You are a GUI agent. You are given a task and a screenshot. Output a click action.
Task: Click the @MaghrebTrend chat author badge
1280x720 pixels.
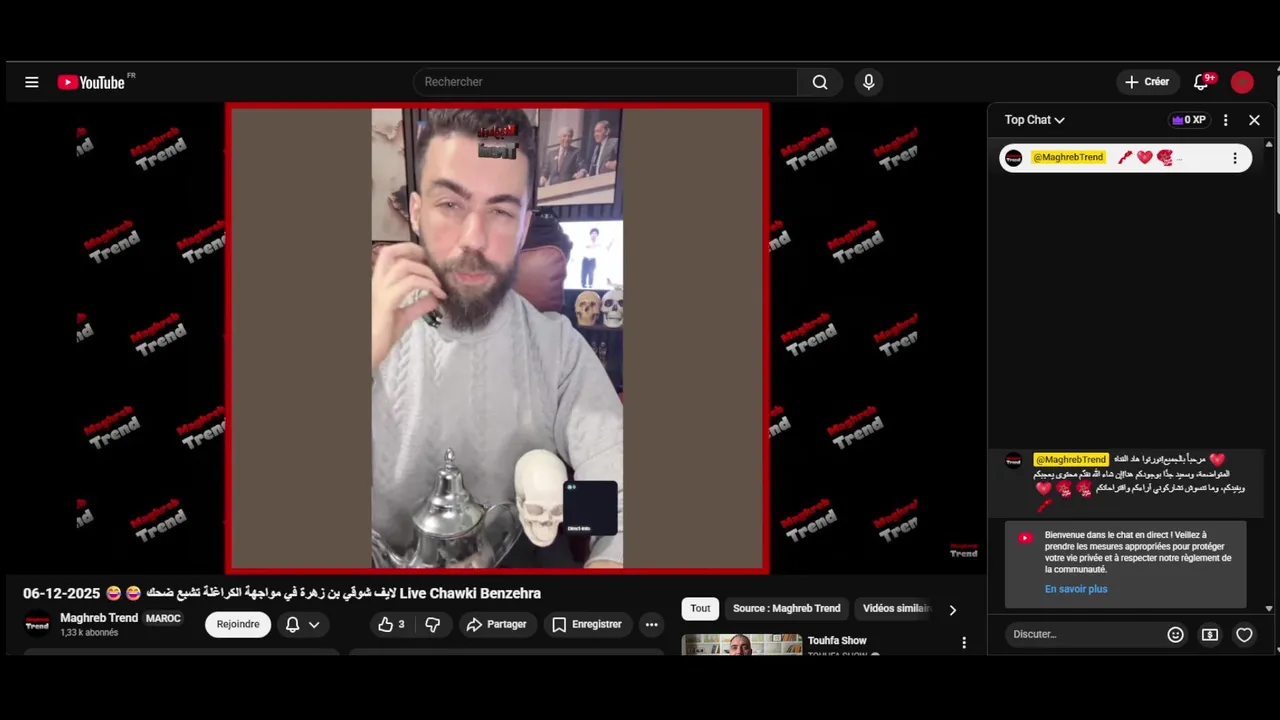(1070, 459)
